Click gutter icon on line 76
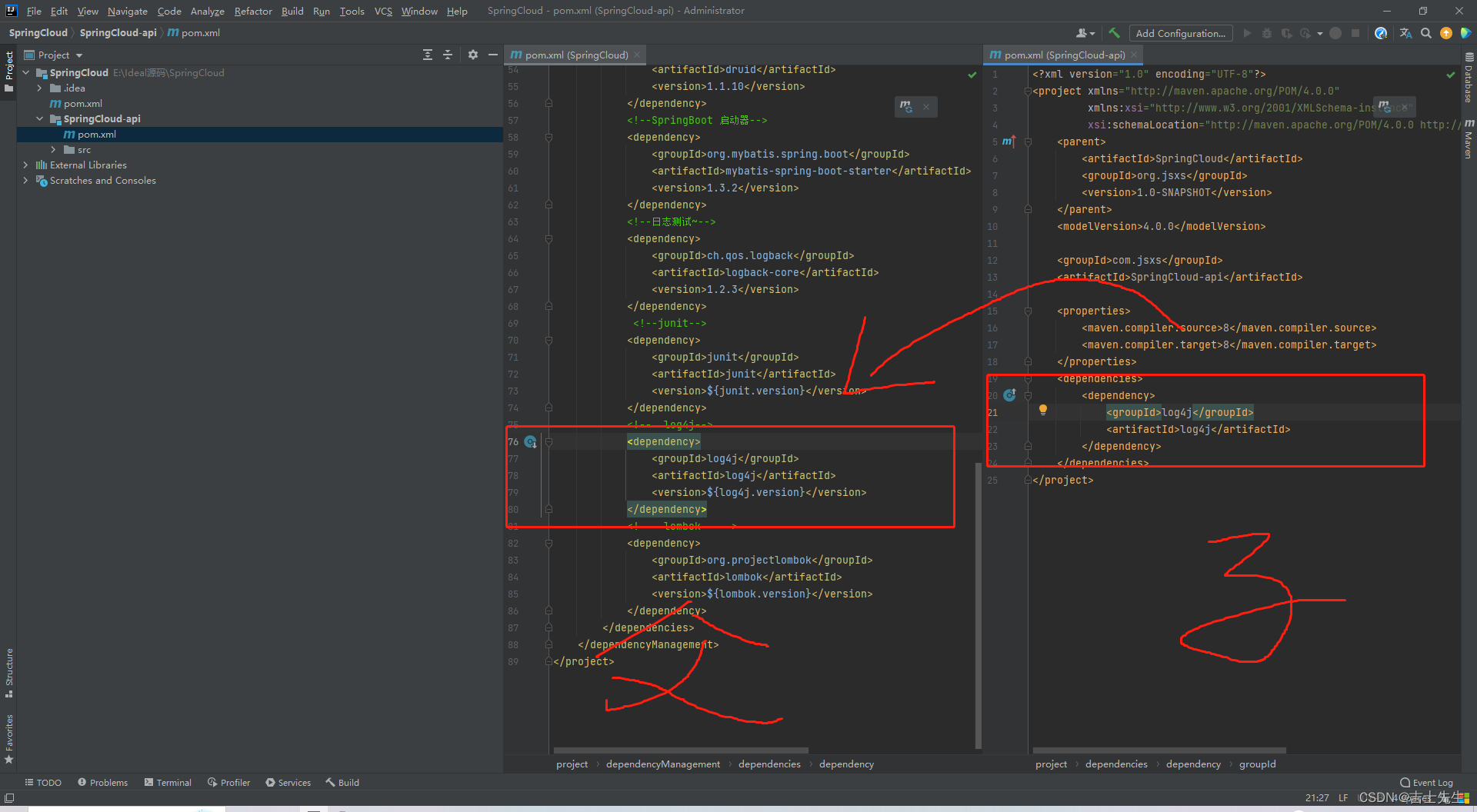This screenshot has height=812, width=1477. (x=530, y=441)
